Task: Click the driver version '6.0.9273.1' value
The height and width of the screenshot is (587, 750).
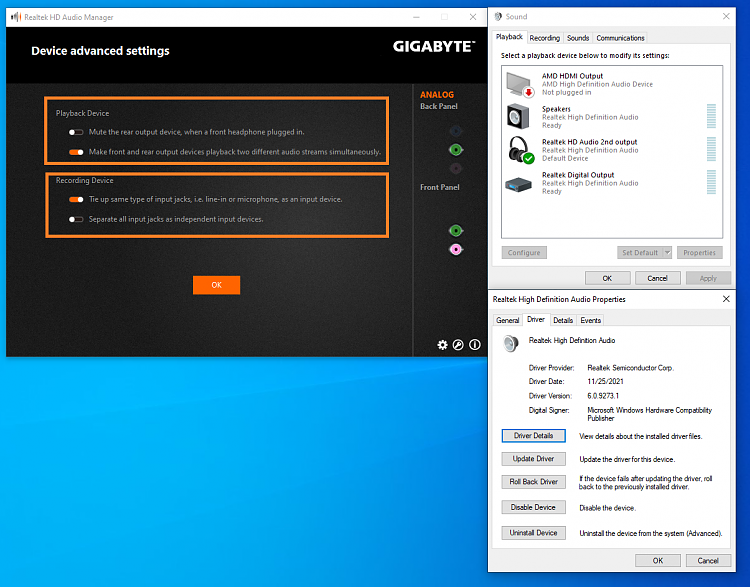Action: pyautogui.click(x=603, y=396)
